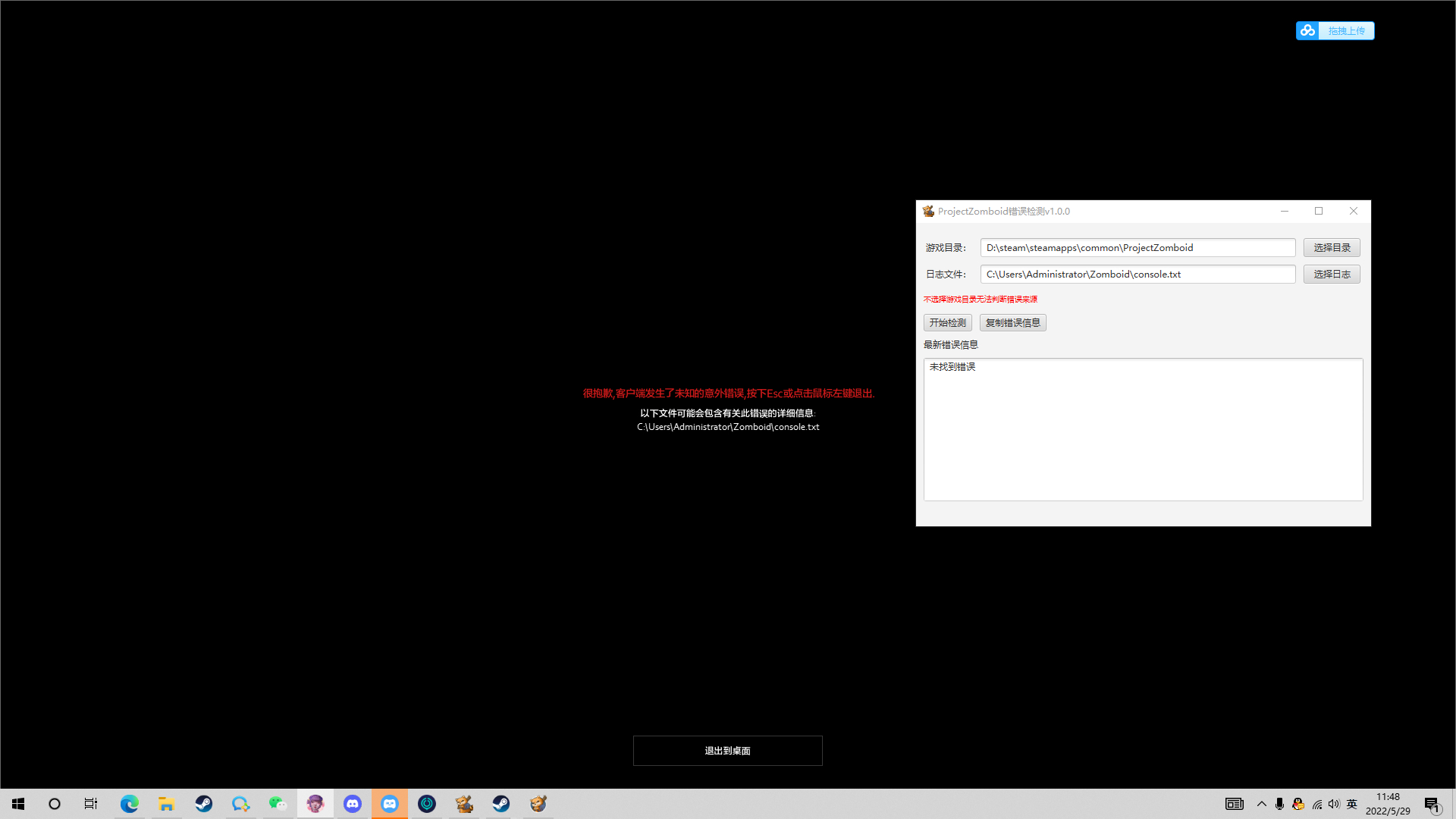Open the clock showing 11:48
1456x819 pixels.
[x=1388, y=804]
